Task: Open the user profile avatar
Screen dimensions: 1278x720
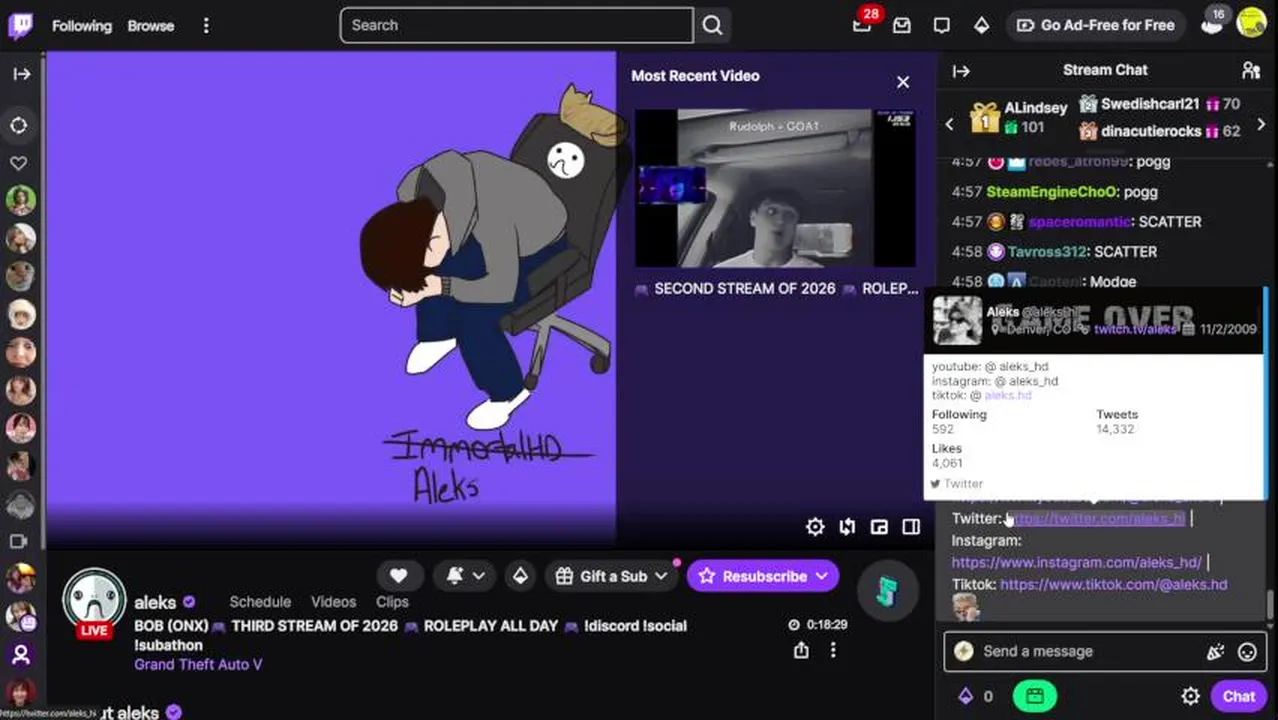Action: pos(1251,23)
